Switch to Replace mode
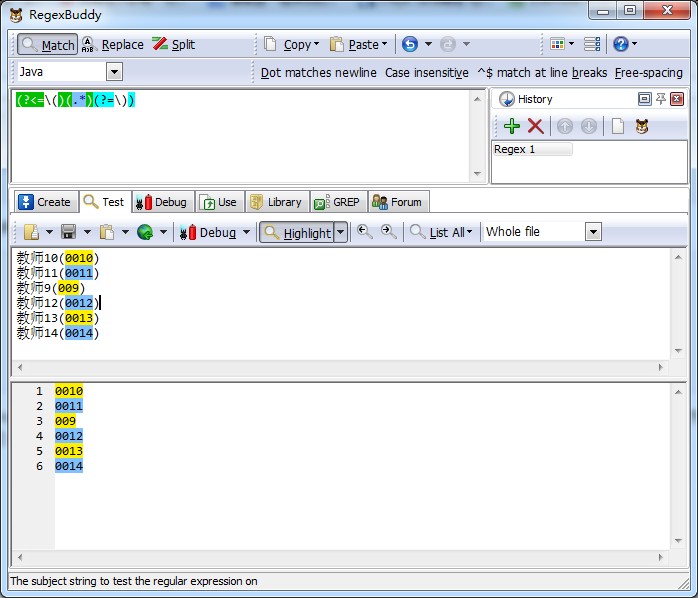This screenshot has width=698, height=598. tap(113, 45)
